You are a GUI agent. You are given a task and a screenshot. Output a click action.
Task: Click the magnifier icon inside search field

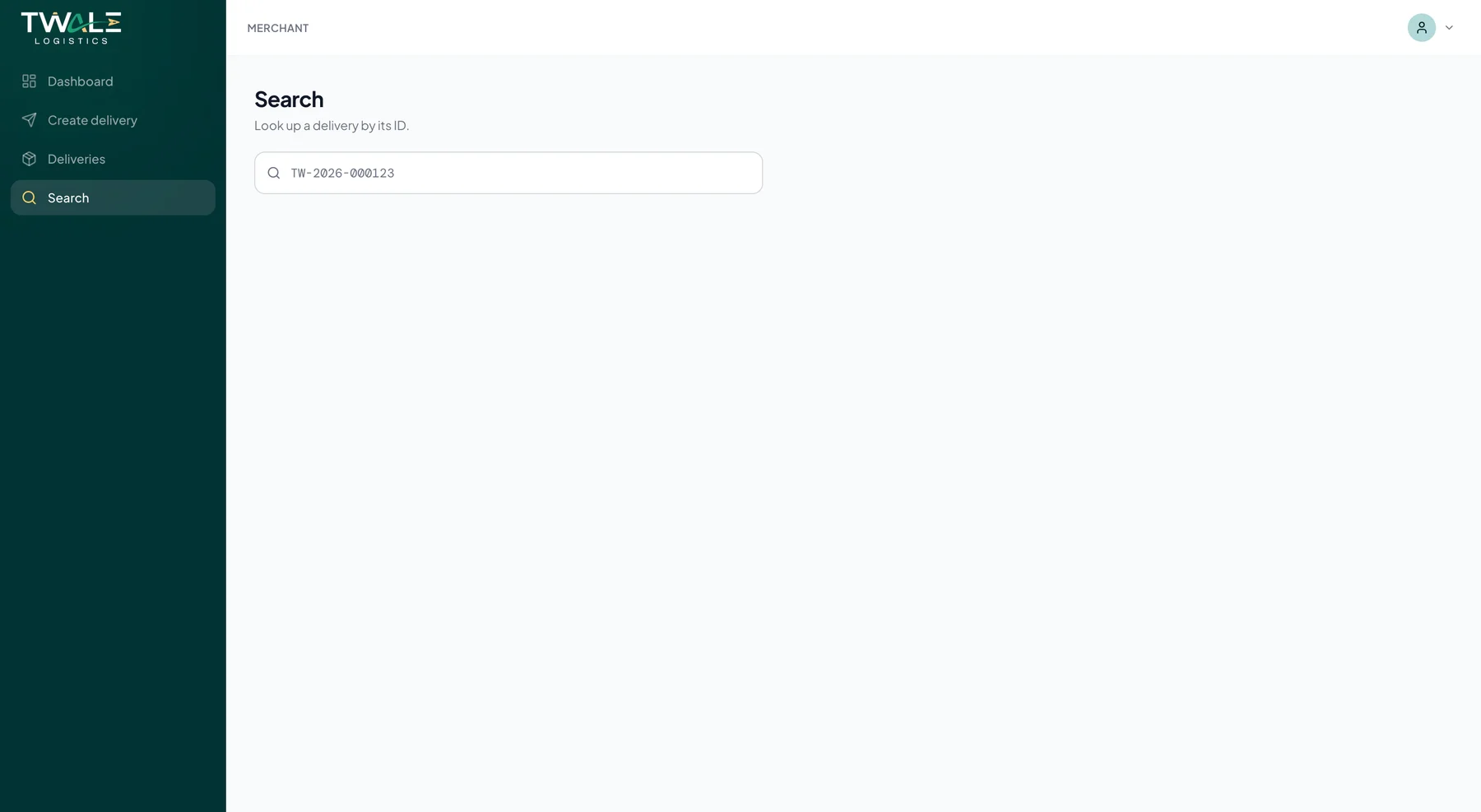click(x=274, y=173)
